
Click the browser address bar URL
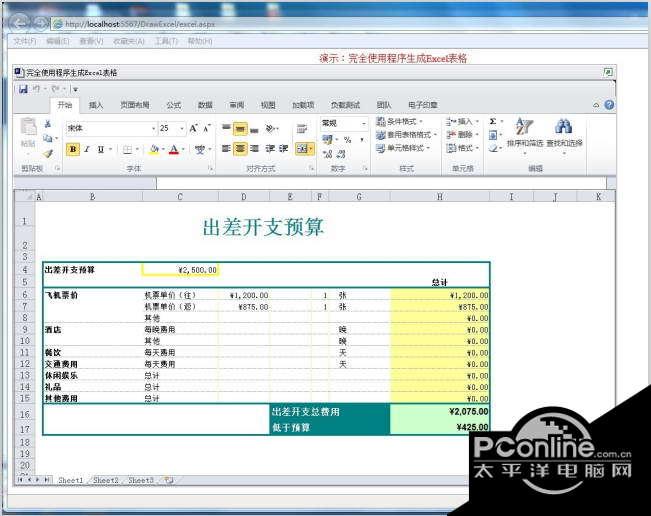pyautogui.click(x=140, y=24)
